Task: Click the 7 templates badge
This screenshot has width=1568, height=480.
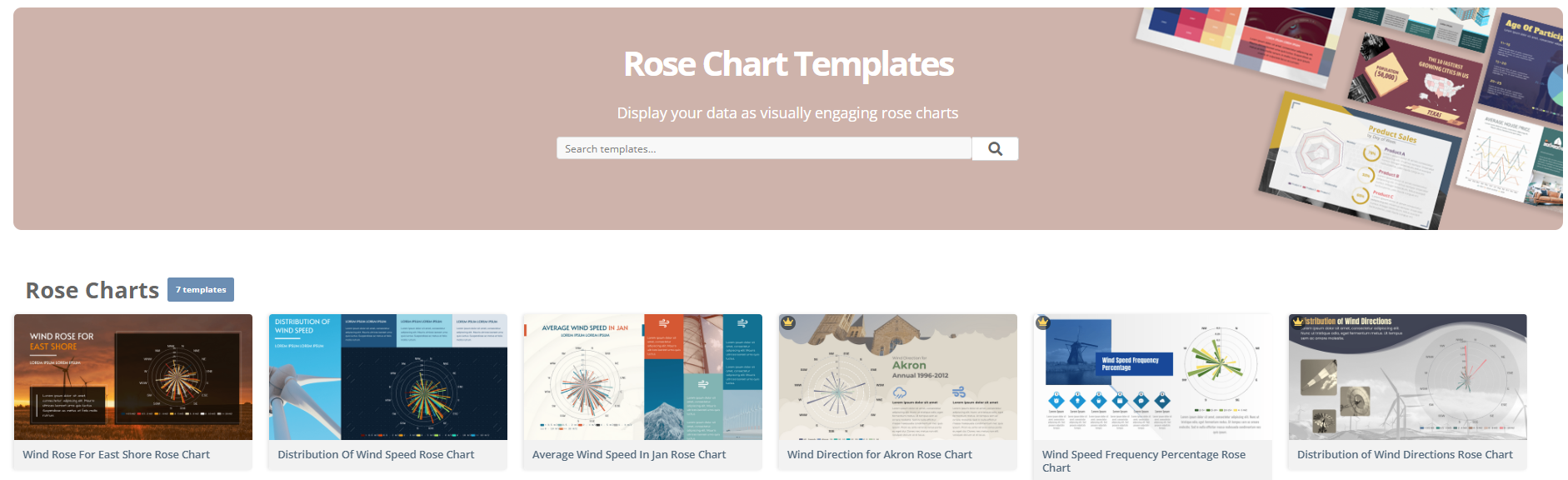Action: (201, 289)
